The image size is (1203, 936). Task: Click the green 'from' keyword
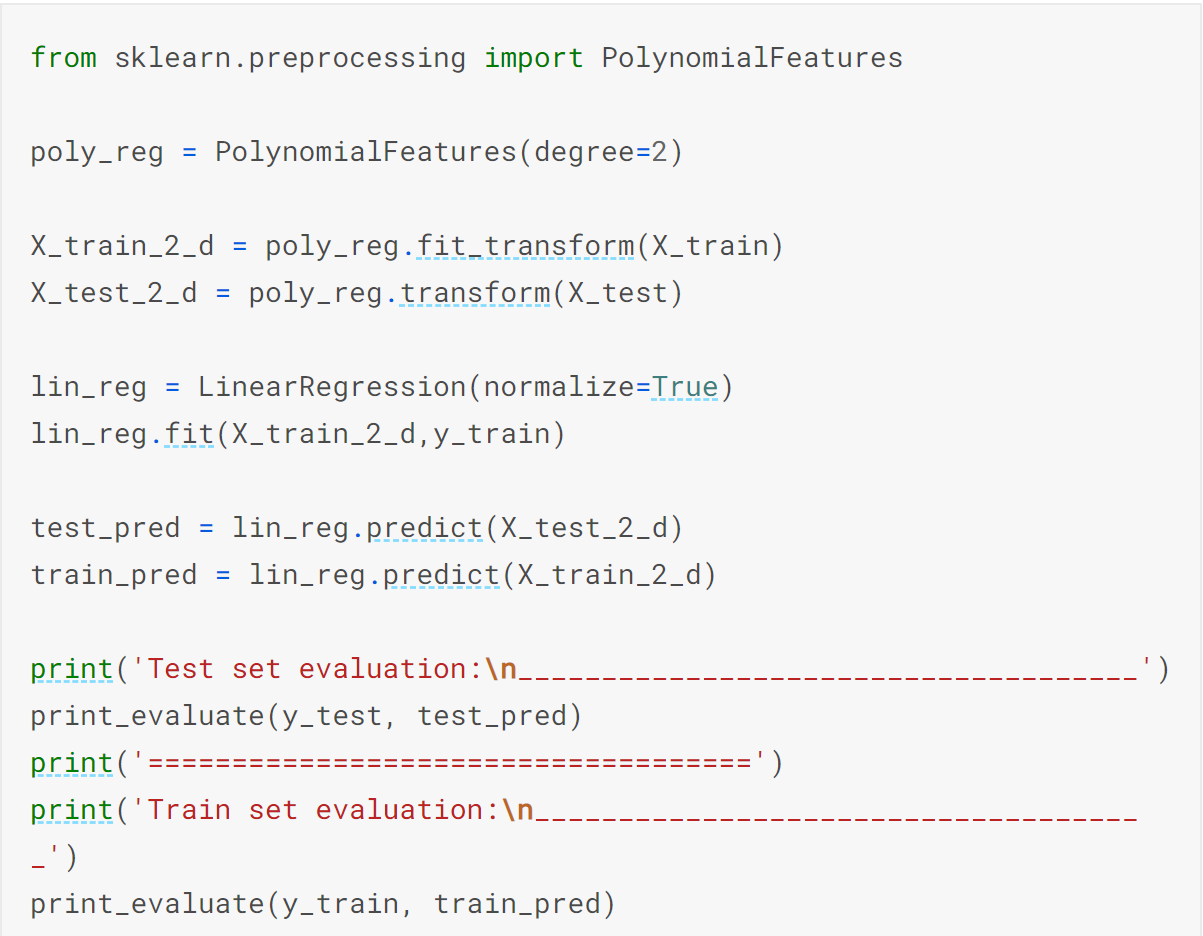[64, 58]
